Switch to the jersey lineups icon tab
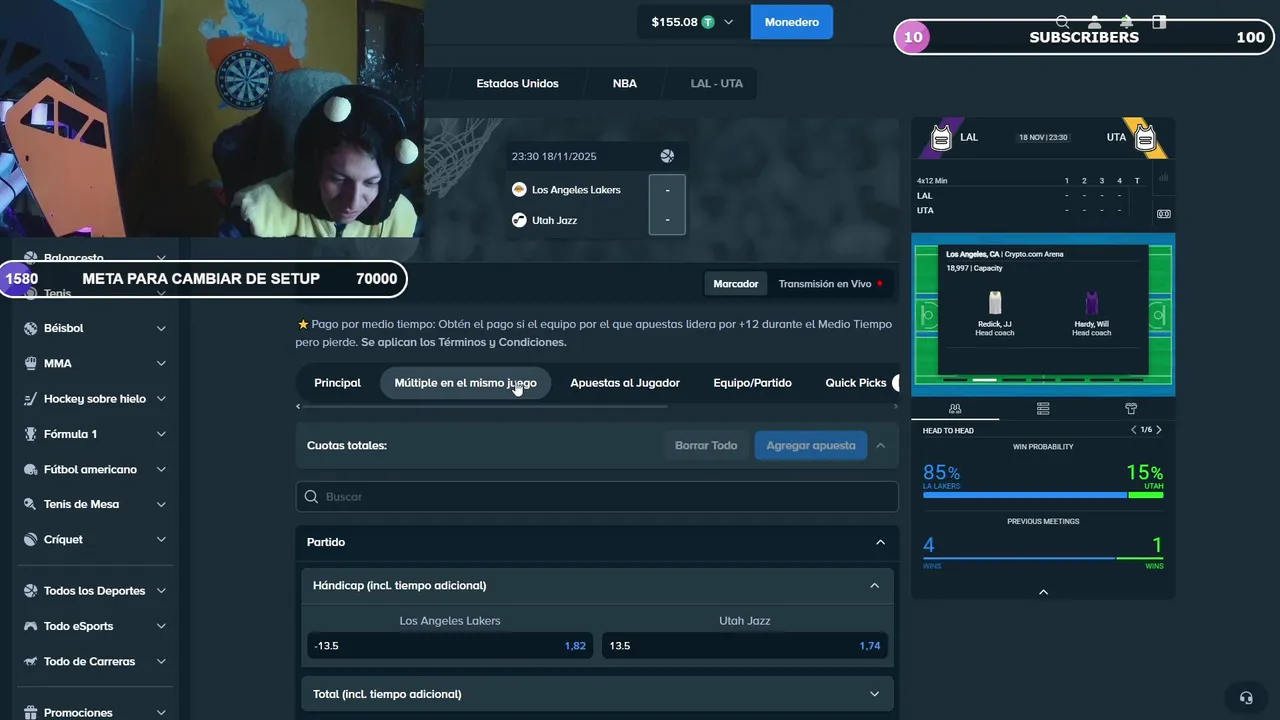The width and height of the screenshot is (1280, 720). click(1131, 408)
